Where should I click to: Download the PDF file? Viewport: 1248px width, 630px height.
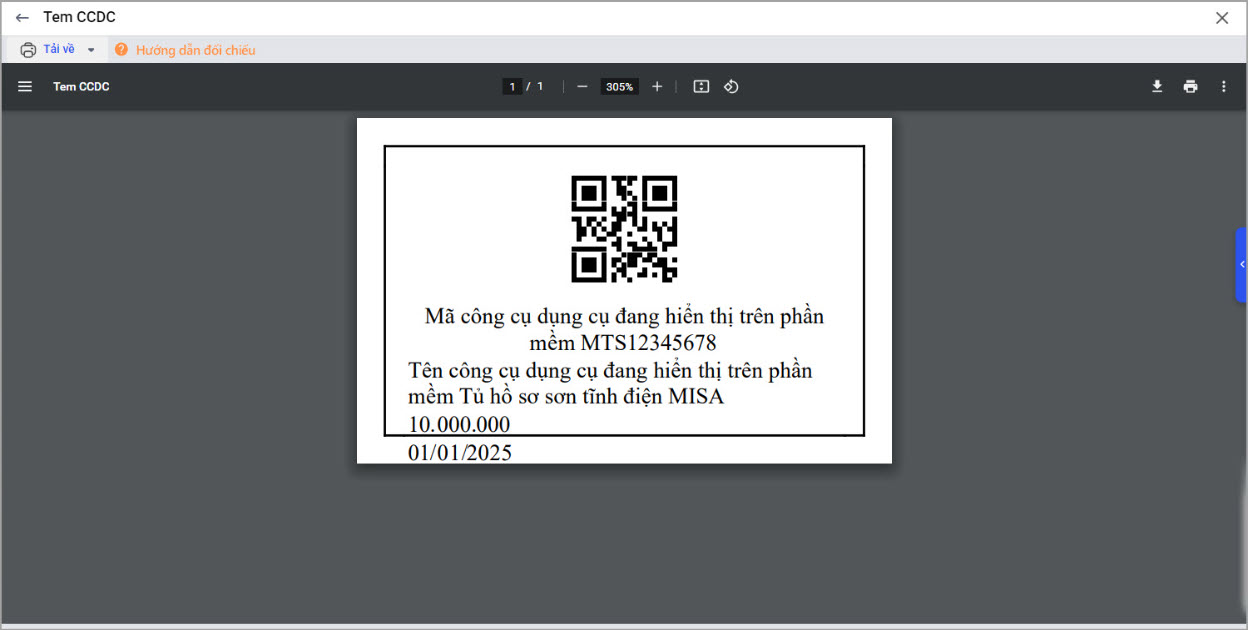[x=1157, y=87]
